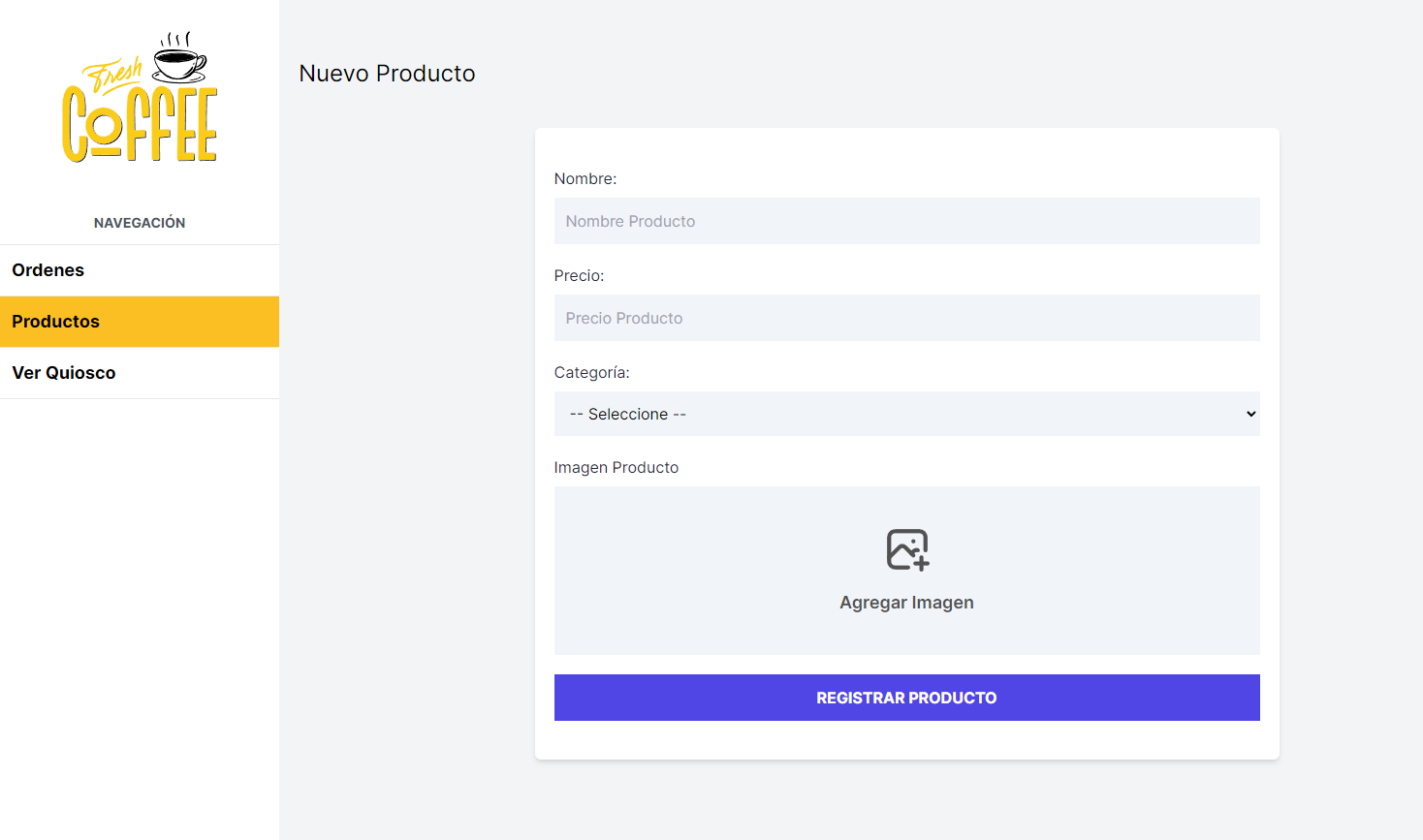The height and width of the screenshot is (840, 1423).
Task: Click the Precio: label
Action: click(x=579, y=276)
